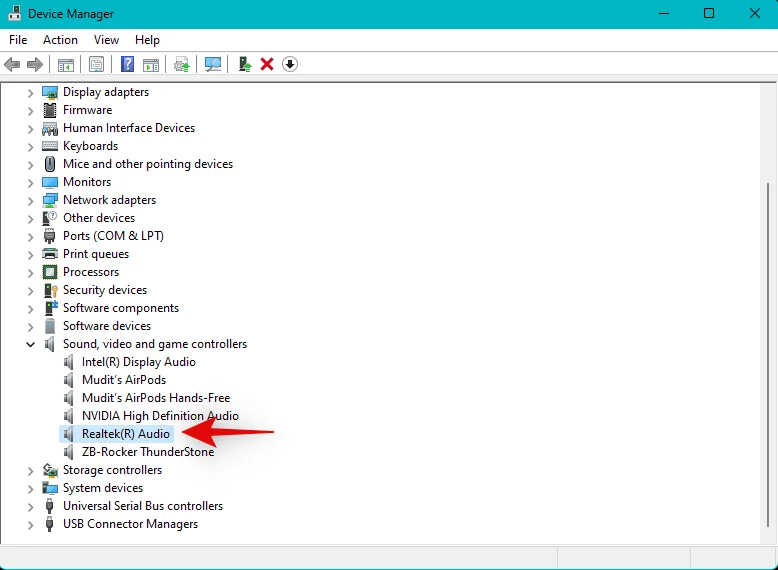Expand the Network adapters node
Screen dimensions: 778x570
pyautogui.click(x=31, y=200)
